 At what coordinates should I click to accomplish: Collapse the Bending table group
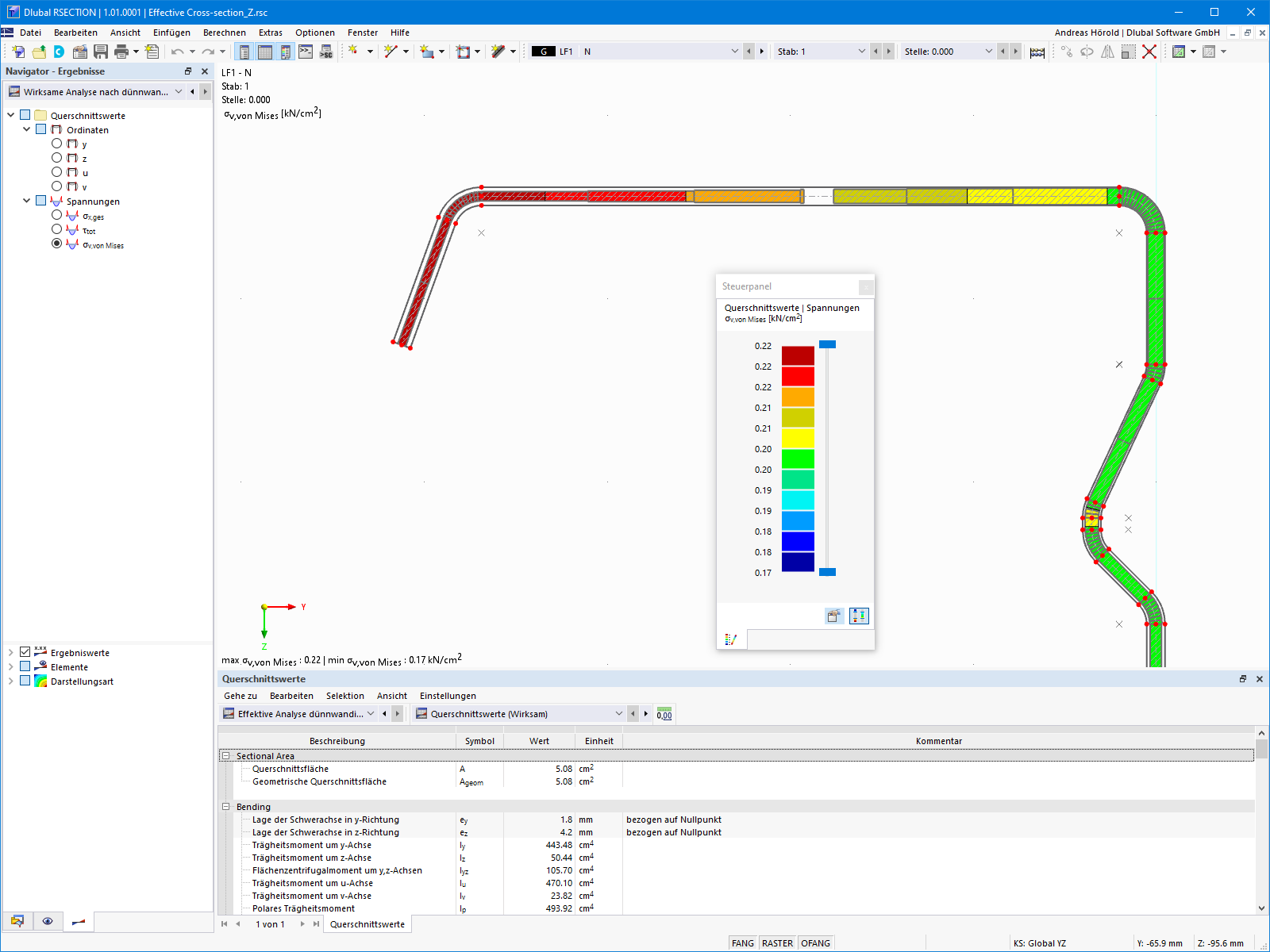[x=226, y=807]
